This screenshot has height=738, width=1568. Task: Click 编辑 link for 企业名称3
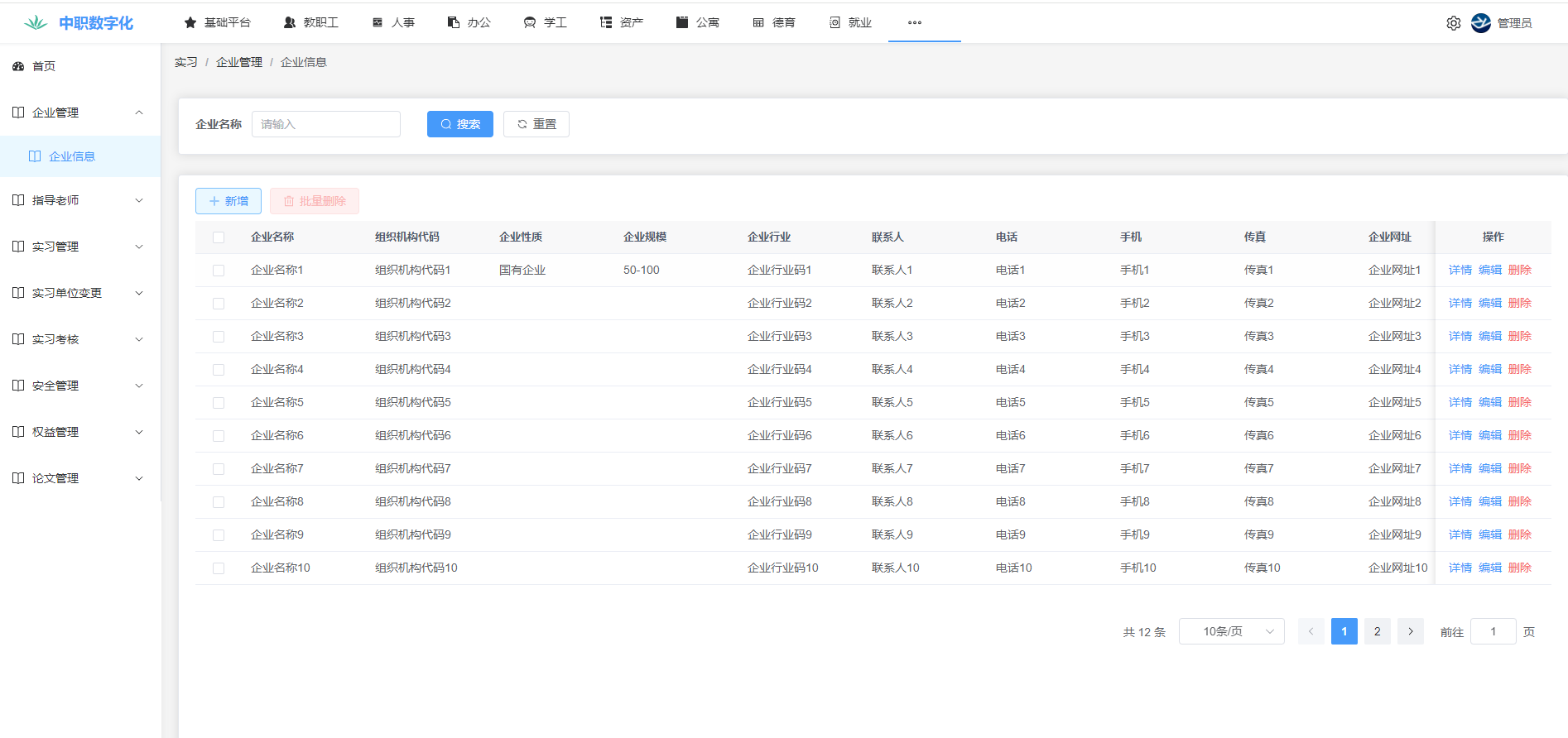[1489, 336]
